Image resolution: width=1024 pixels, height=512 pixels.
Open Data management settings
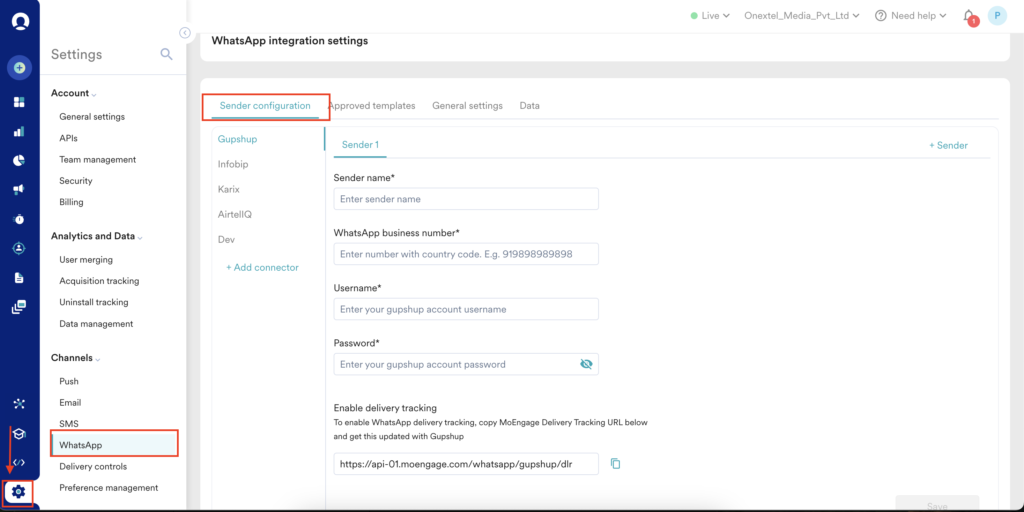point(96,324)
